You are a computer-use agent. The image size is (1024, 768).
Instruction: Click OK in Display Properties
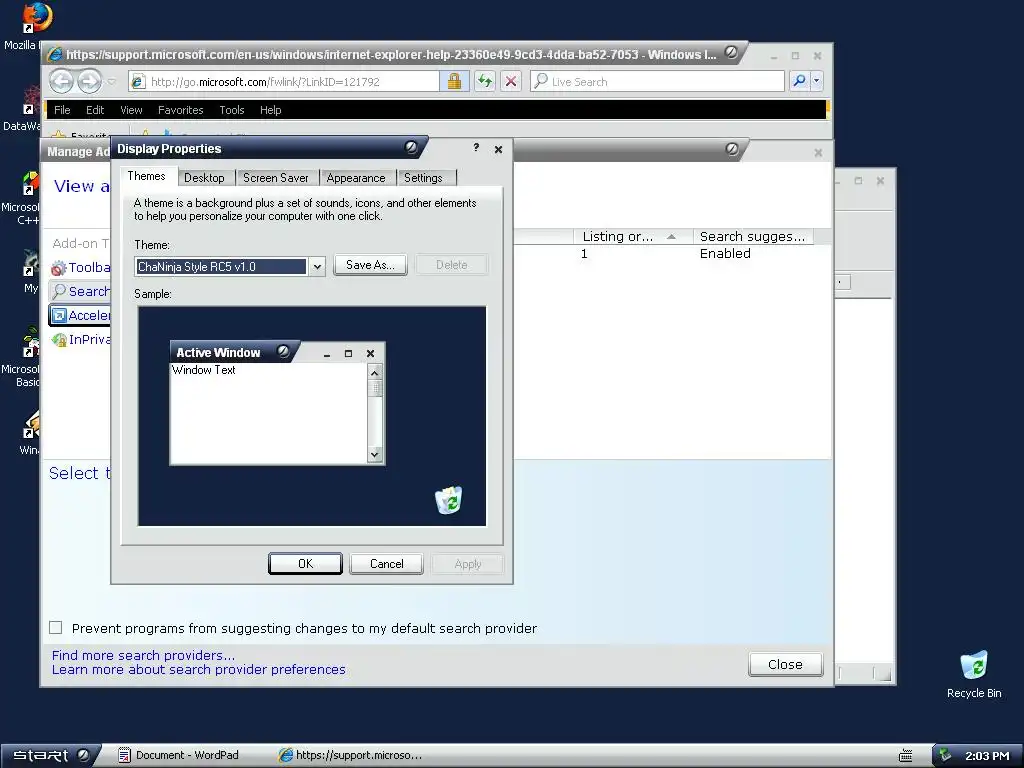(305, 564)
